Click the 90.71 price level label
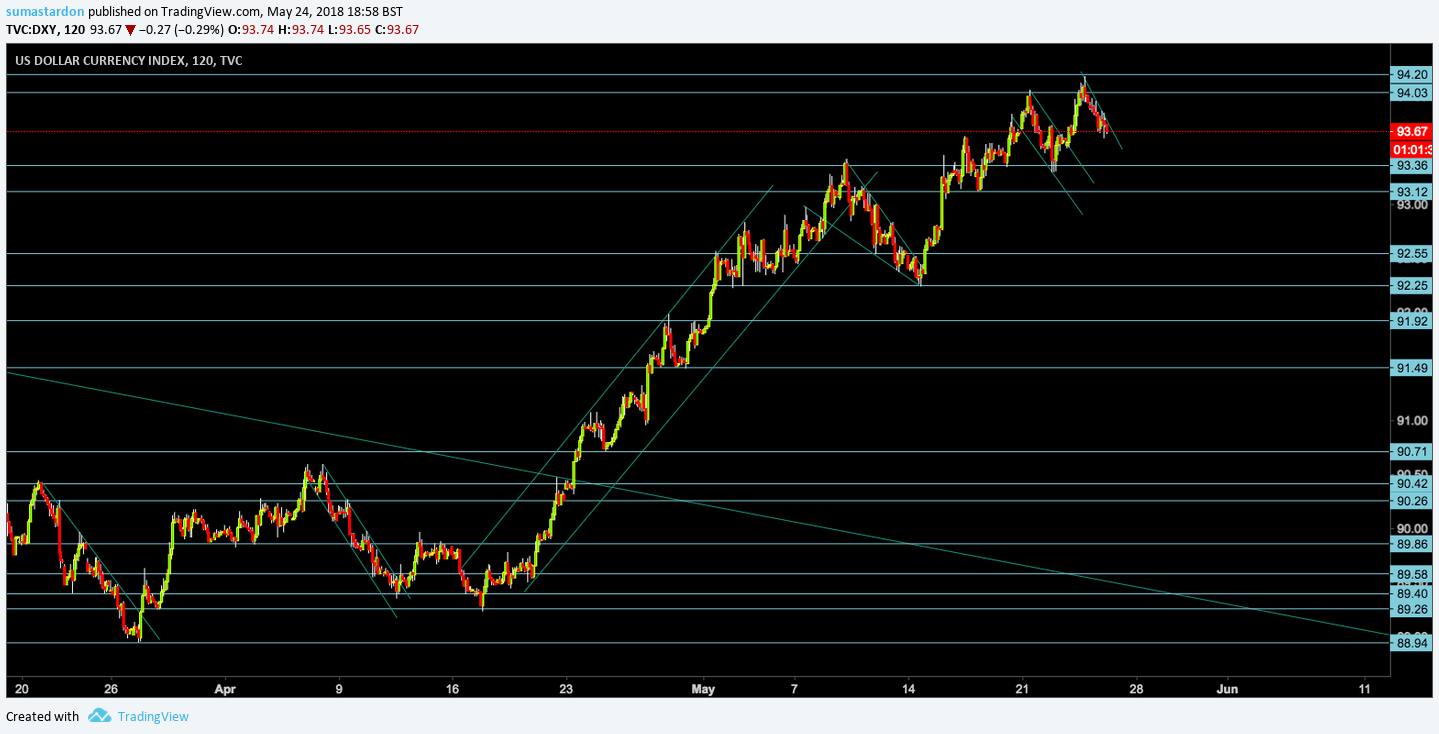 pyautogui.click(x=1412, y=452)
